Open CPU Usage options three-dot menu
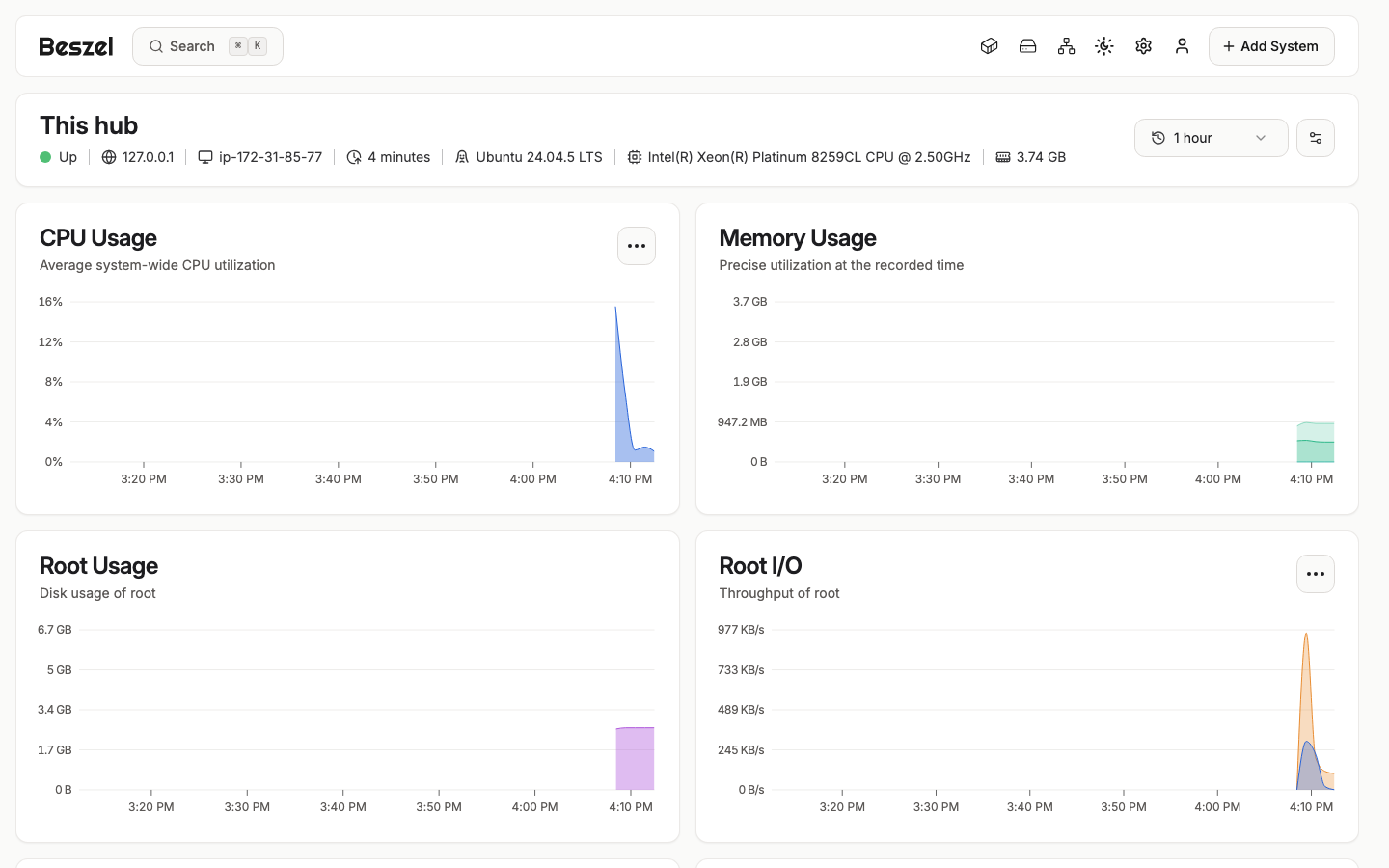 [x=637, y=246]
